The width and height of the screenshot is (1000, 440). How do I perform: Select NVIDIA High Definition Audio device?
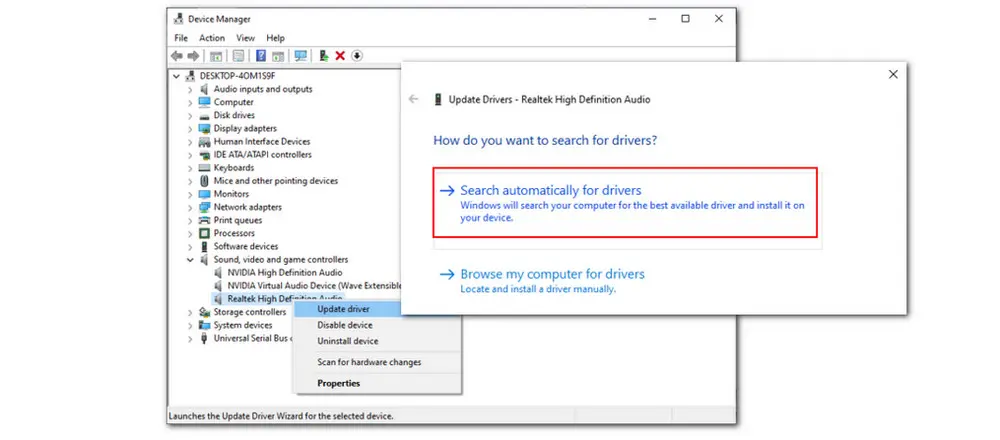click(284, 272)
